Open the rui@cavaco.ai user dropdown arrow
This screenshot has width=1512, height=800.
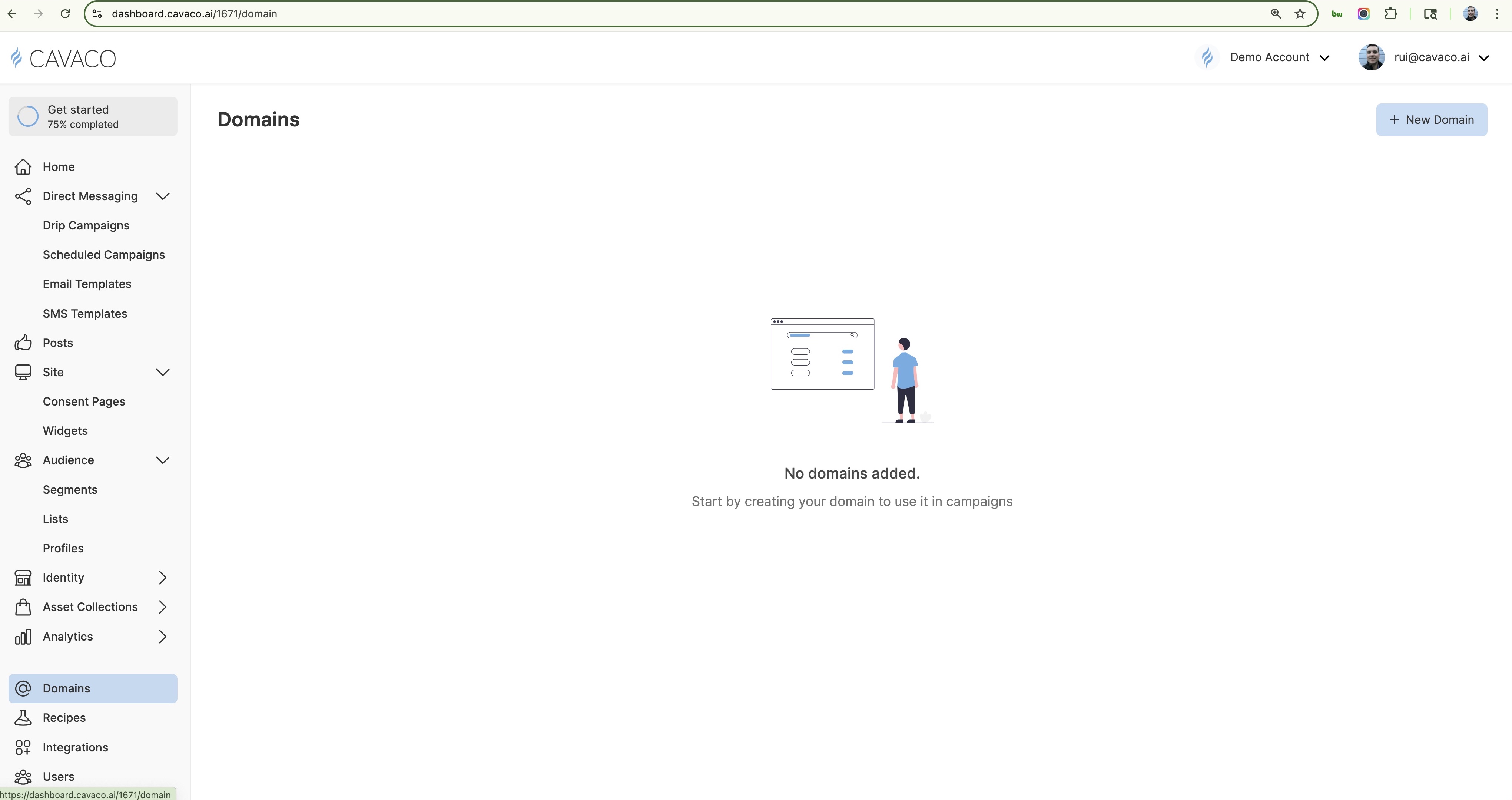click(x=1484, y=57)
